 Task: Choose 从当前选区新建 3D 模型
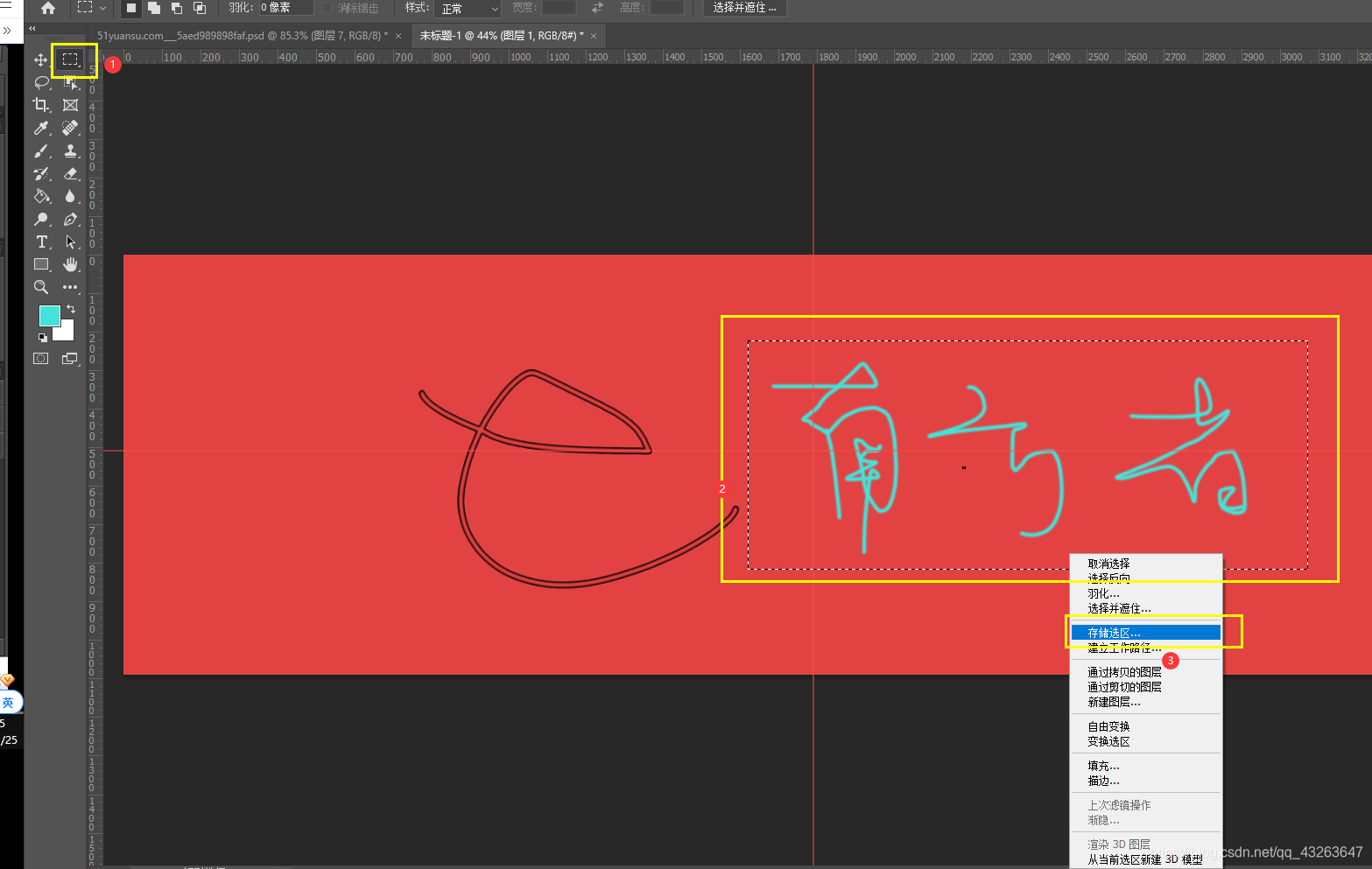click(1146, 859)
